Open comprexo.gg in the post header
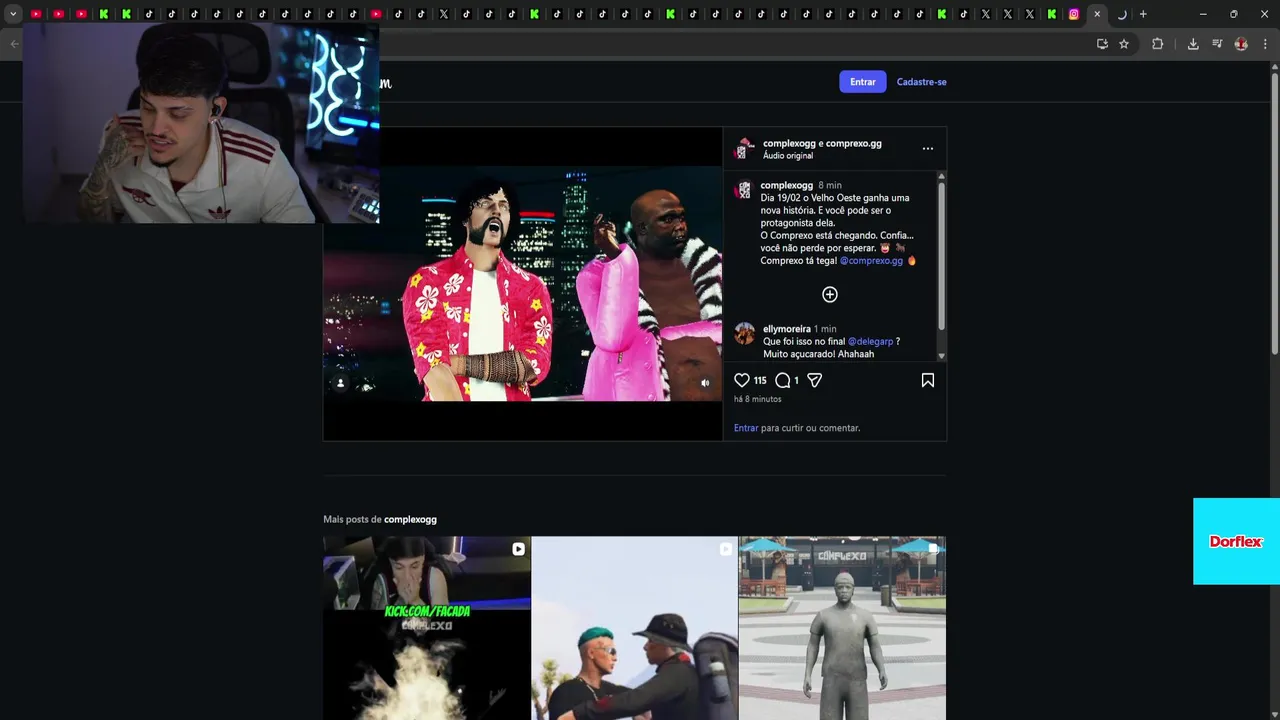Viewport: 1280px width, 720px height. 853,143
